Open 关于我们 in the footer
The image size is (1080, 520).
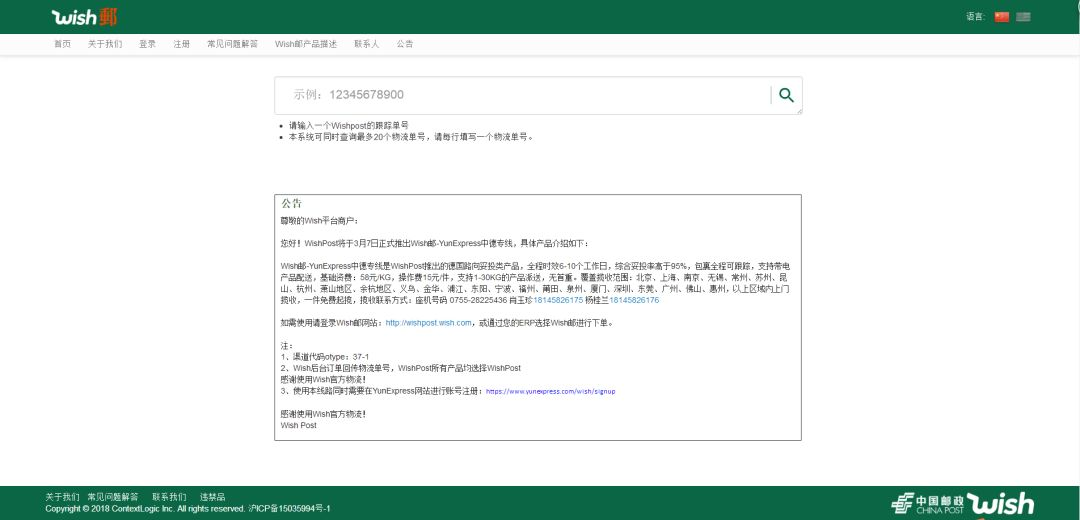point(62,497)
